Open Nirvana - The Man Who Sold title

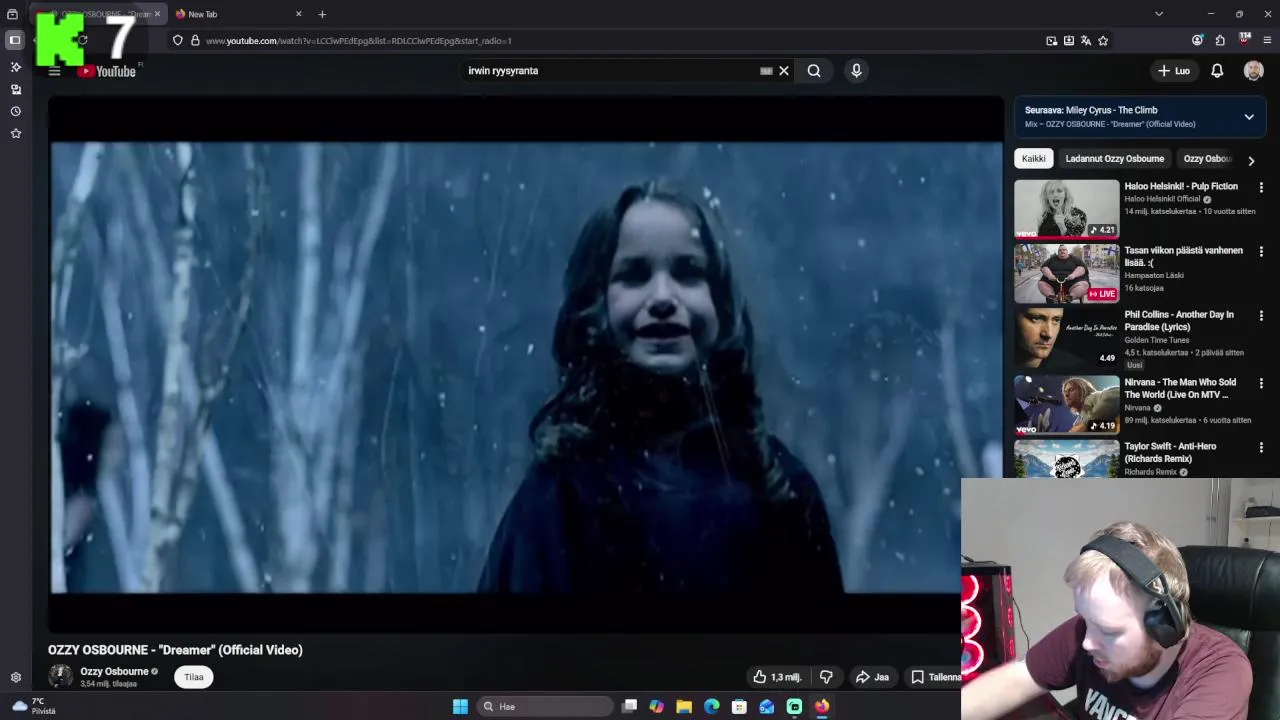tap(1180, 388)
